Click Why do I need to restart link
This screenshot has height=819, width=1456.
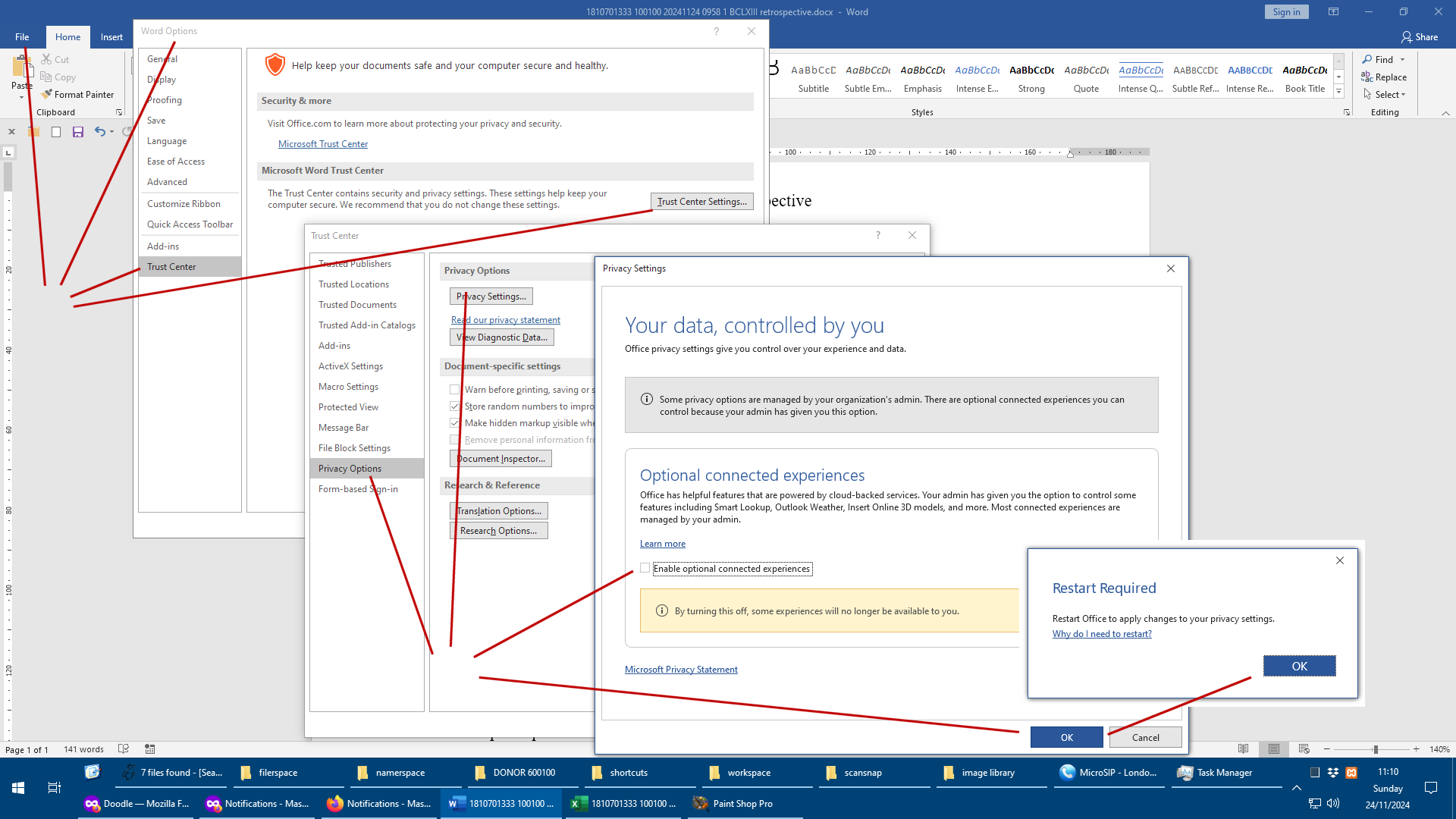point(1102,634)
